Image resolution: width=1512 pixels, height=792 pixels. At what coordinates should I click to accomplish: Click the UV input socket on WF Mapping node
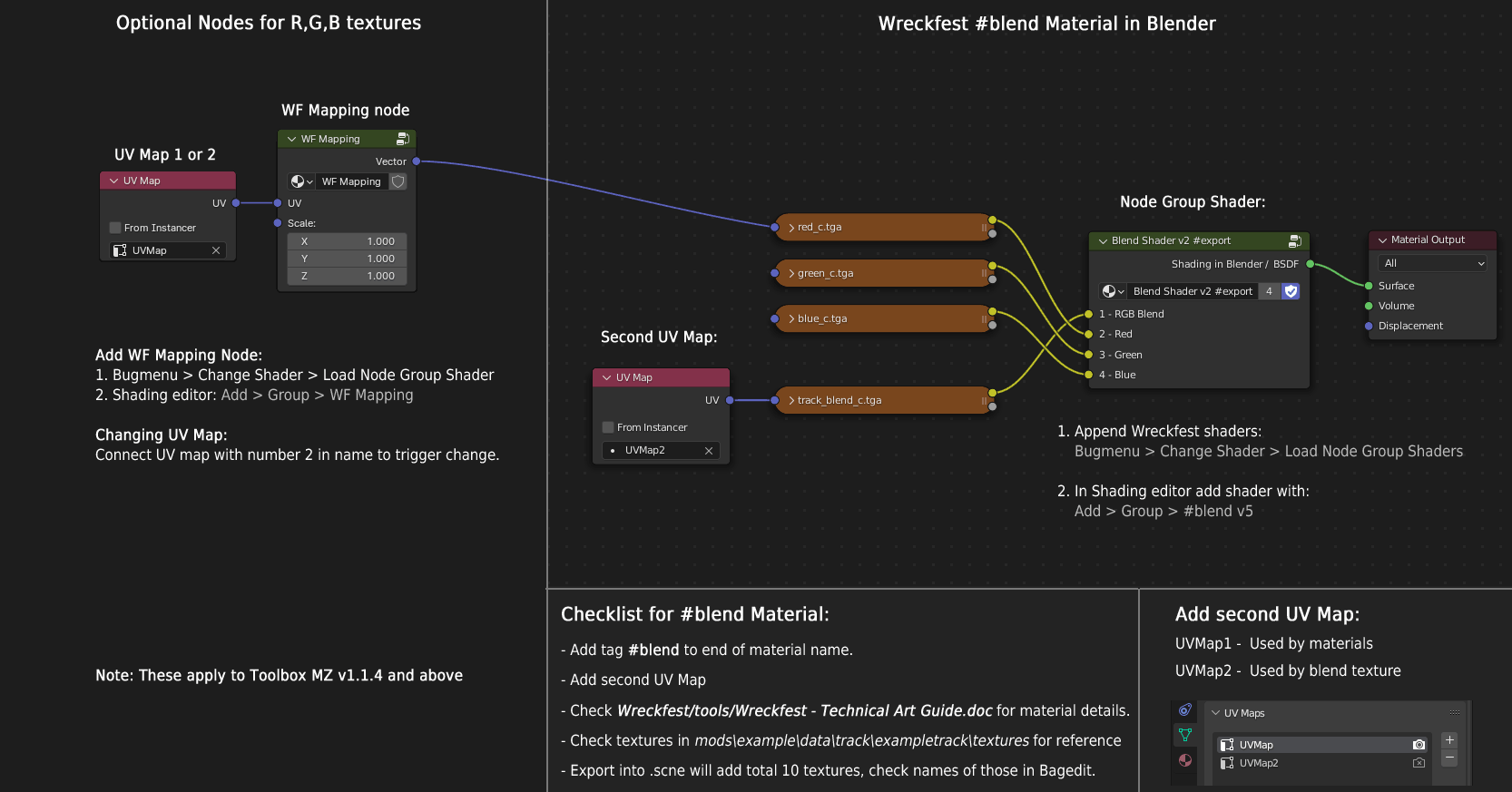point(278,203)
